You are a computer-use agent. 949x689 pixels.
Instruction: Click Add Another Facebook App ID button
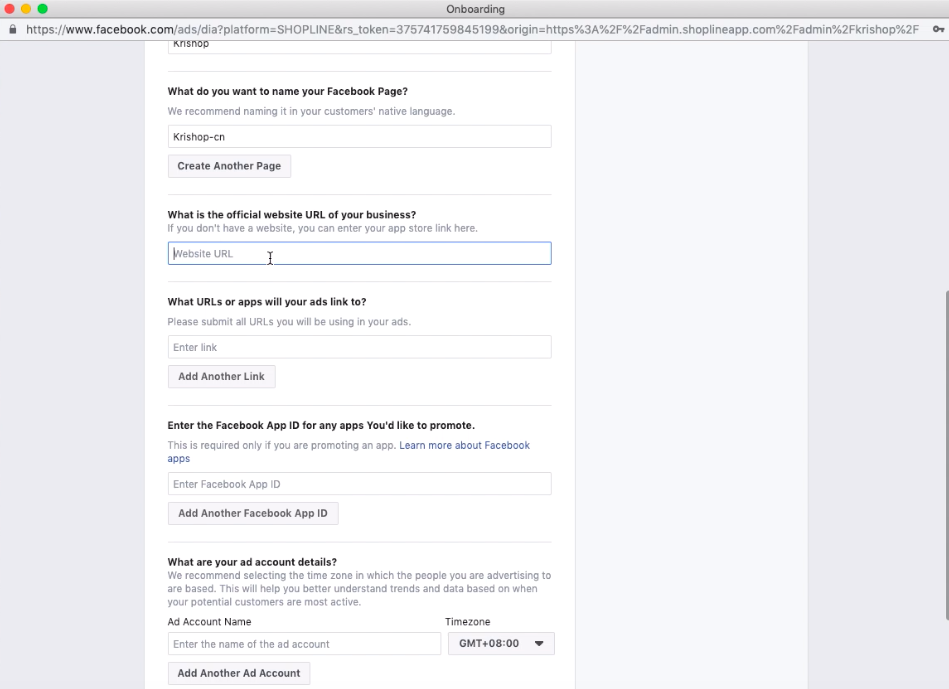click(x=253, y=513)
